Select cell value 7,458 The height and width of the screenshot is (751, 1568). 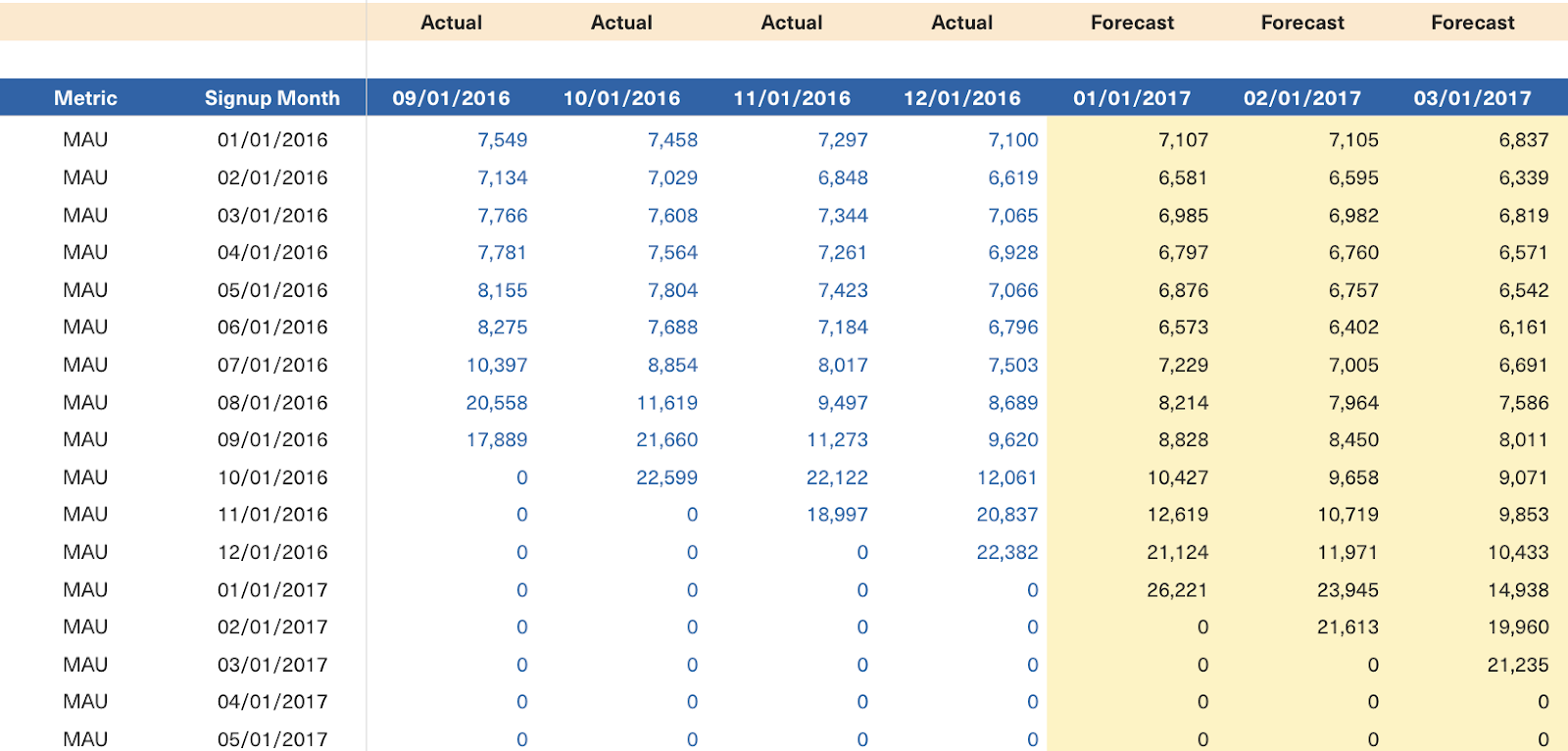672,140
